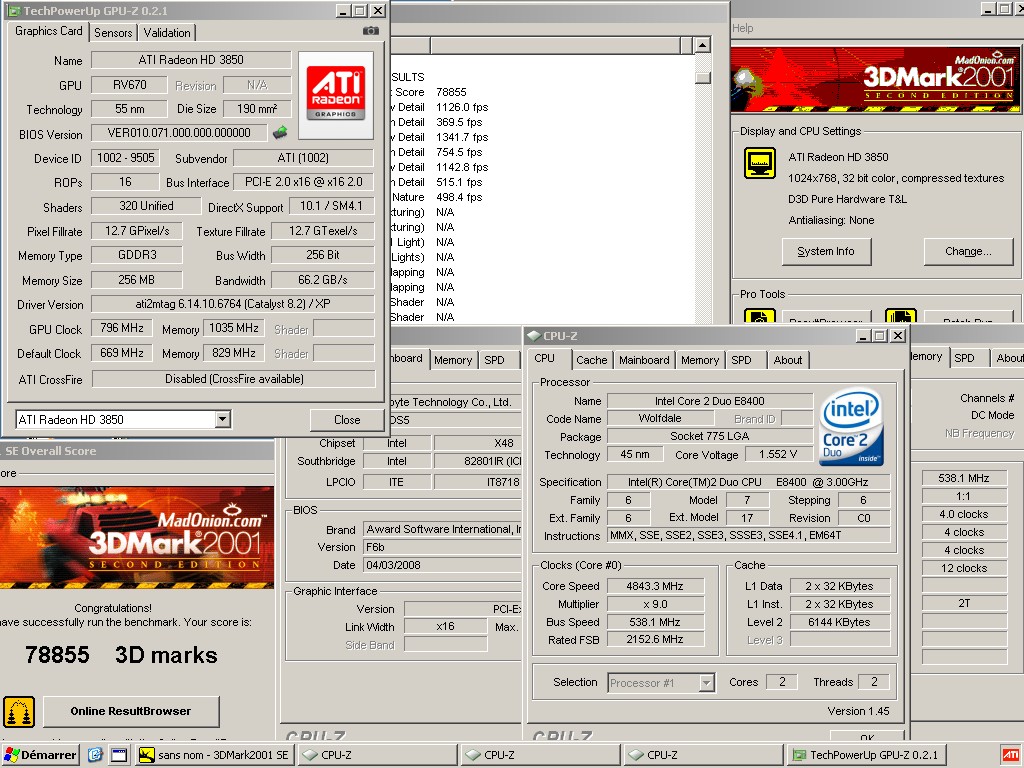
Task: Click the GPU-Z screenshot camera icon
Action: click(x=371, y=31)
